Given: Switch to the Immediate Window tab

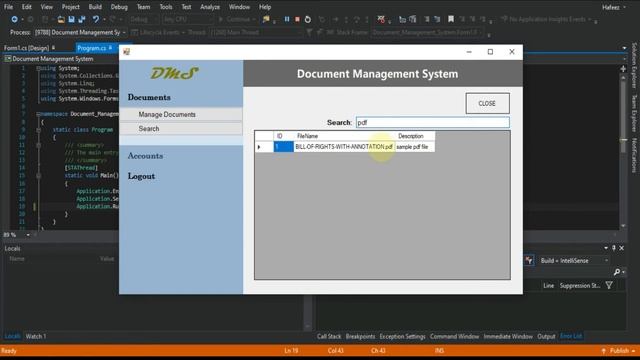Looking at the screenshot, I should coord(508,336).
